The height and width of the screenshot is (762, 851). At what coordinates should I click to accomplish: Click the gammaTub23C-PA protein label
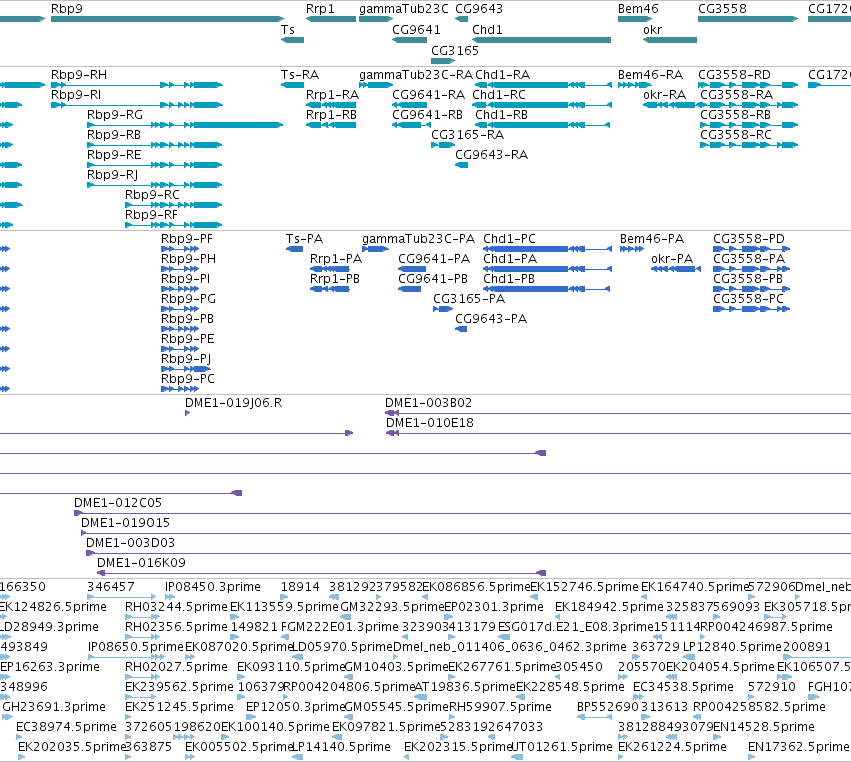(x=418, y=238)
